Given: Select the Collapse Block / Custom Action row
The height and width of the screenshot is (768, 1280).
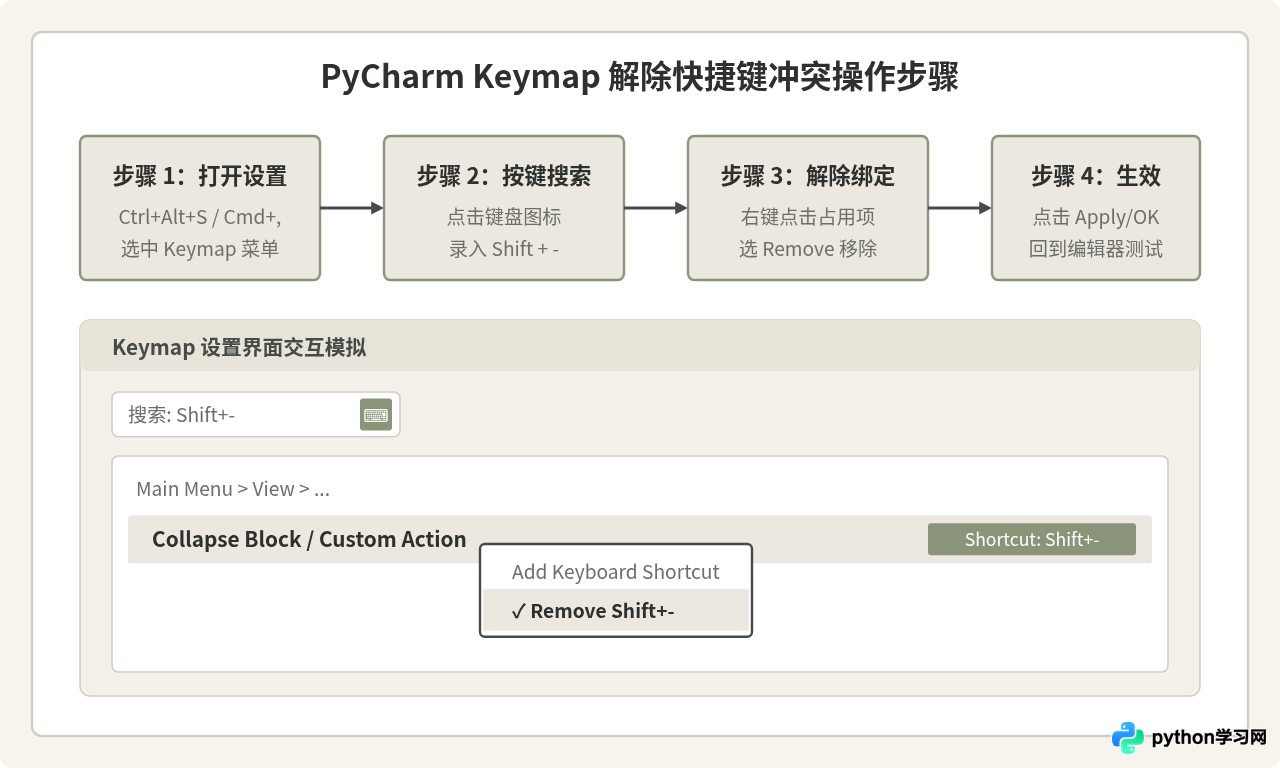Looking at the screenshot, I should pyautogui.click(x=640, y=539).
